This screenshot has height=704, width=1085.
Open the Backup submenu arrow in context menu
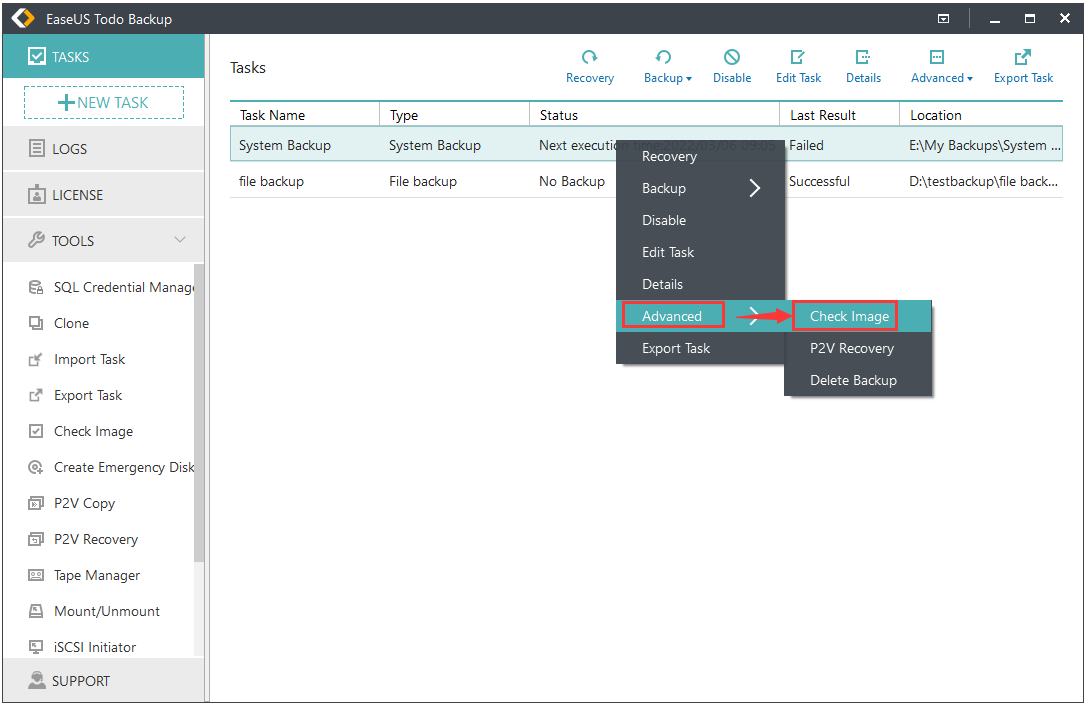[755, 188]
